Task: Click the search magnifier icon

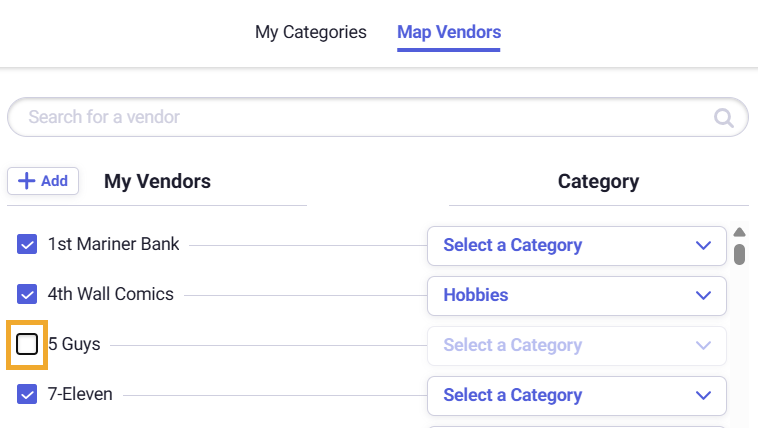Action: coord(723,118)
